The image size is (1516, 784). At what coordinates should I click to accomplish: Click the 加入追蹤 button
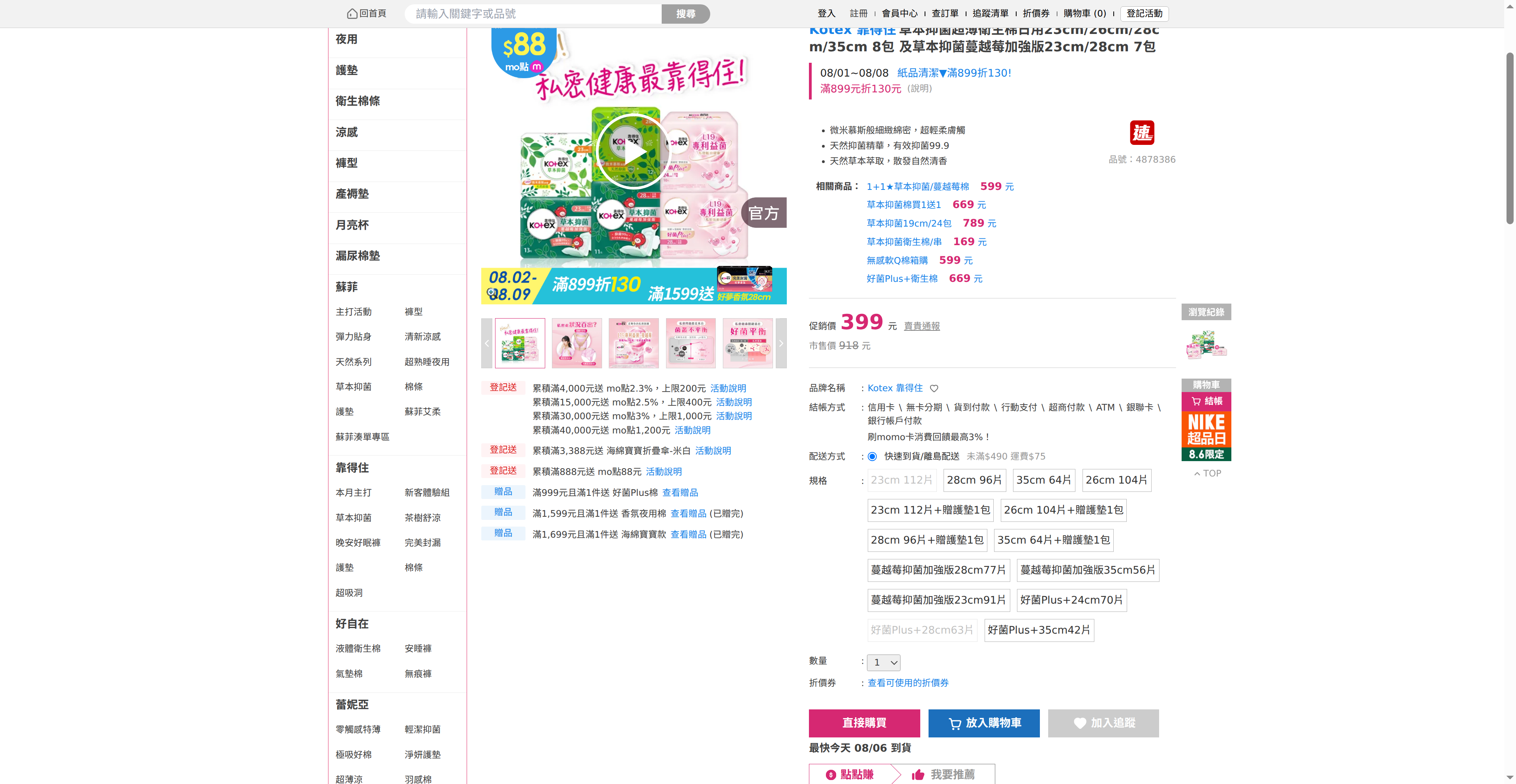point(1103,723)
